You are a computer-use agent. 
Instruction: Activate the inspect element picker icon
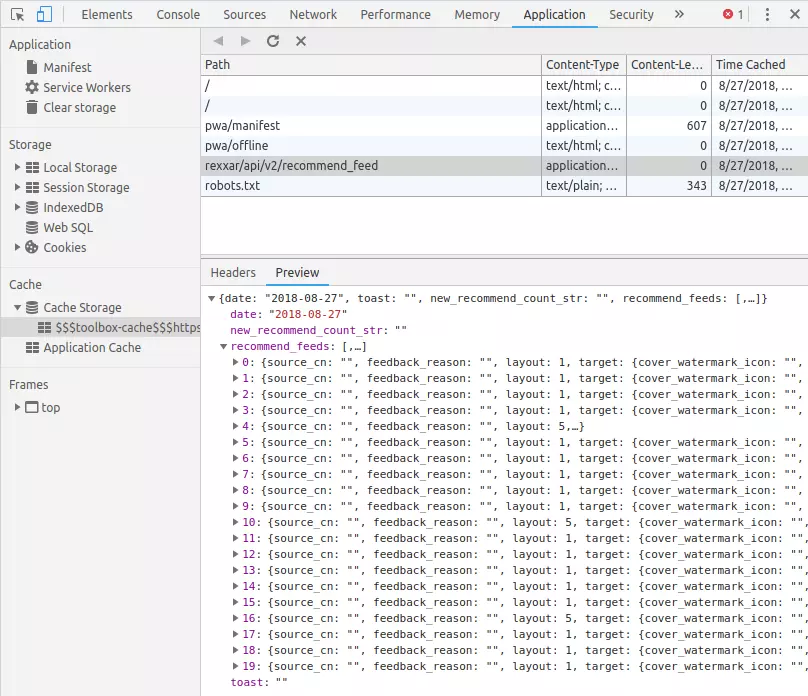(17, 14)
